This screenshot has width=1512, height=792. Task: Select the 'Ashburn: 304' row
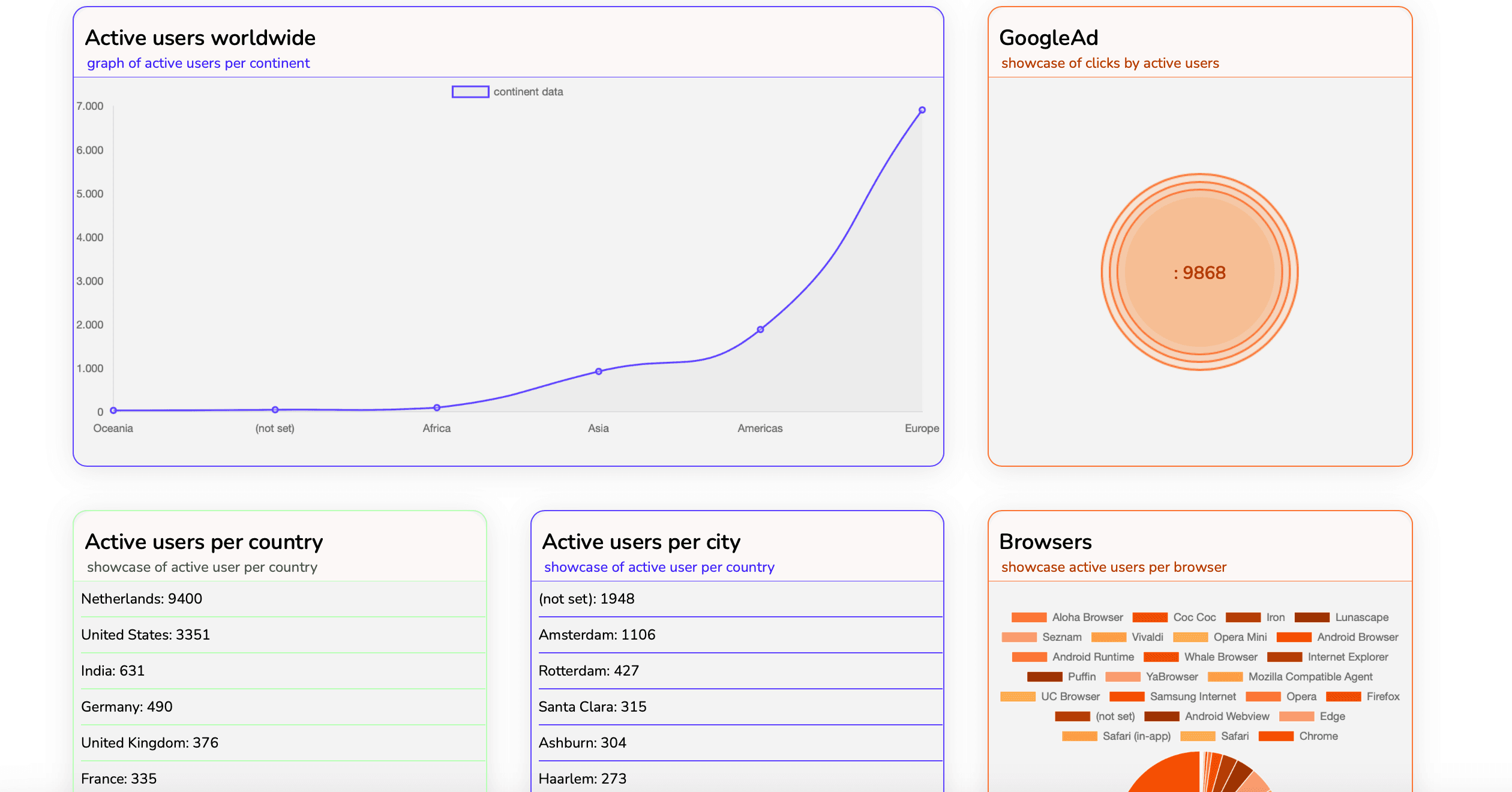point(740,743)
